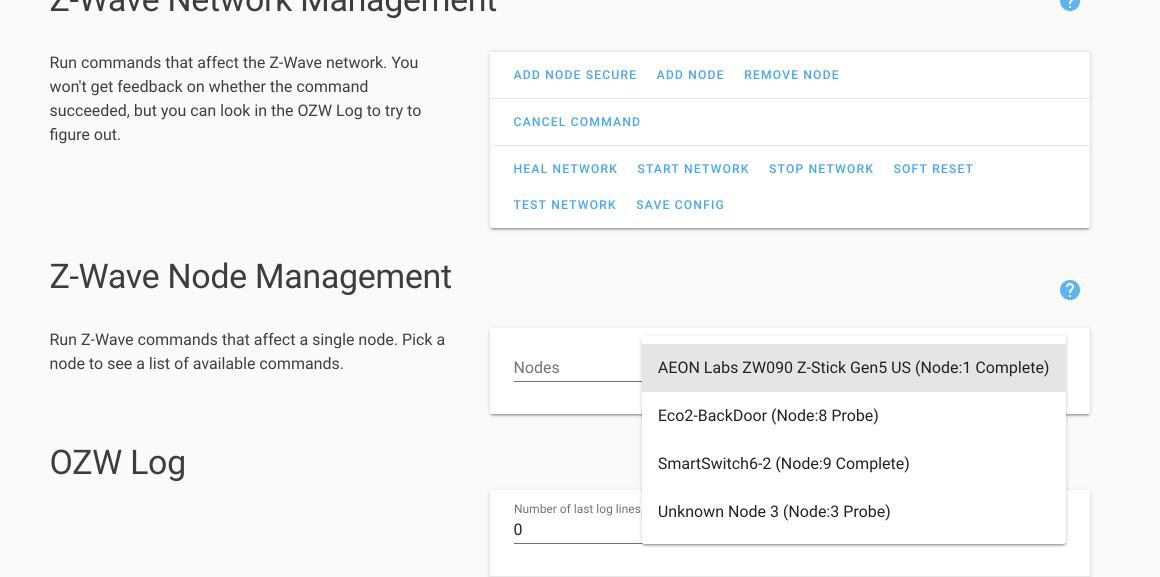Cancel the current Z-Wave command
The image size is (1160, 577).
(x=577, y=121)
